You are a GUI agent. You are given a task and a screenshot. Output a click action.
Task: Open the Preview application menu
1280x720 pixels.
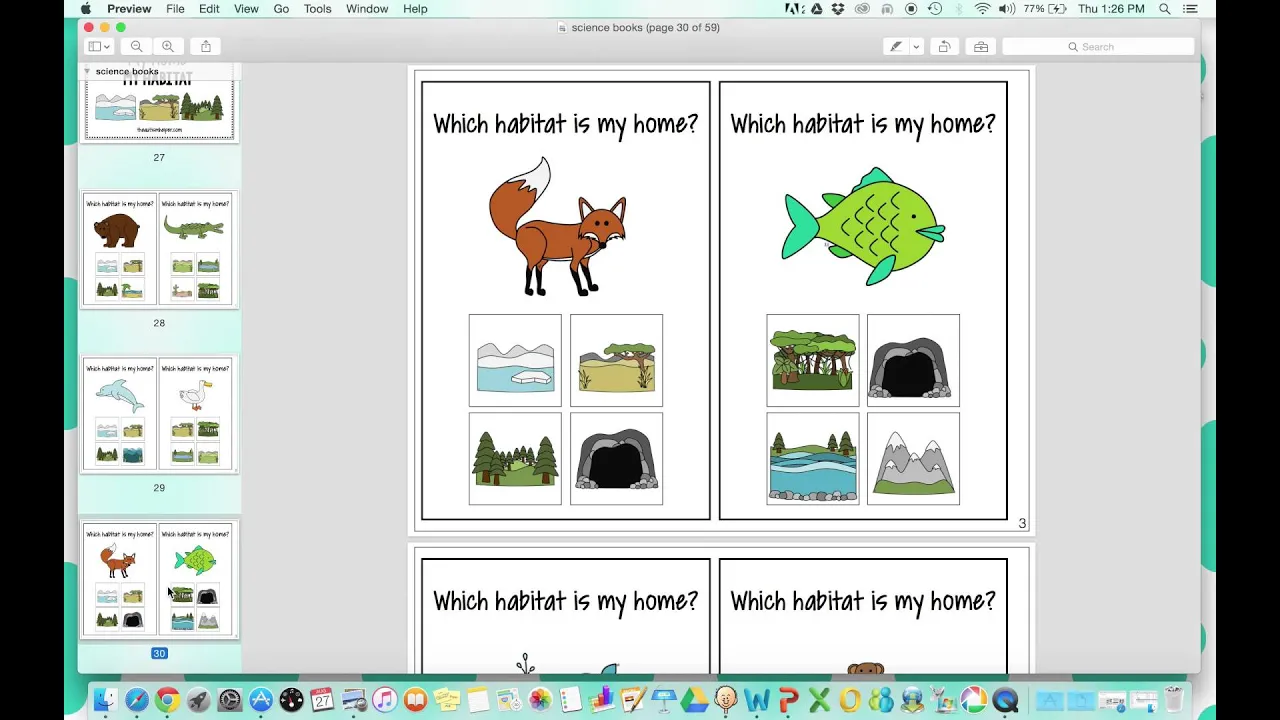[x=129, y=8]
